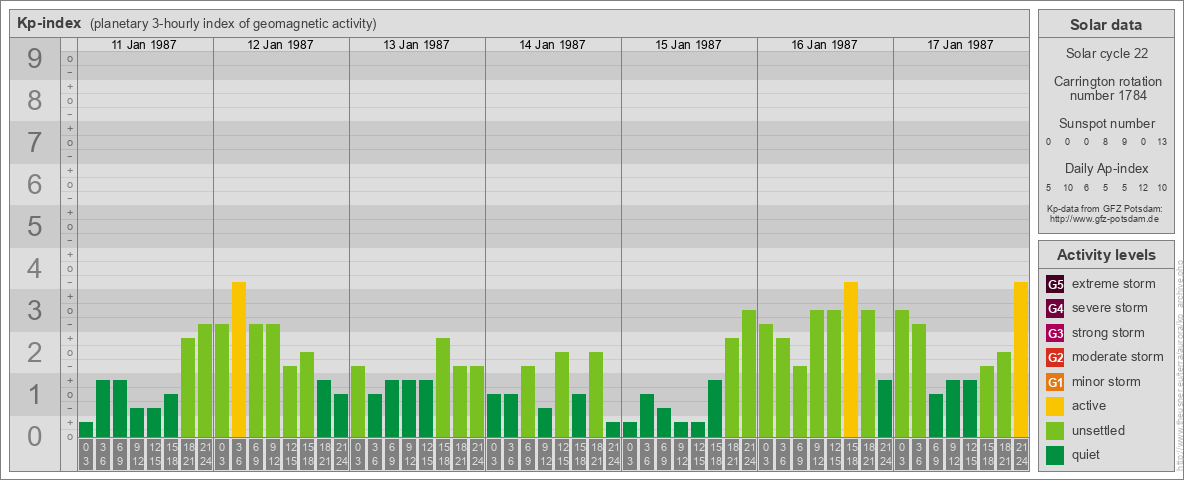Click the G5 extreme storm badge
Image resolution: width=1184 pixels, height=480 pixels.
tap(1055, 285)
